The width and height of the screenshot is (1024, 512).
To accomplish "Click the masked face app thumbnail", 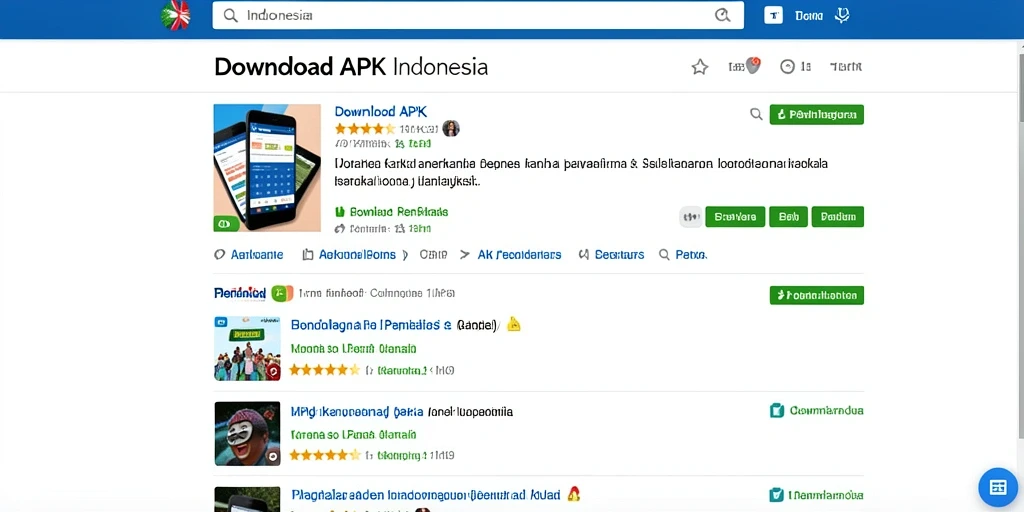I will [248, 433].
